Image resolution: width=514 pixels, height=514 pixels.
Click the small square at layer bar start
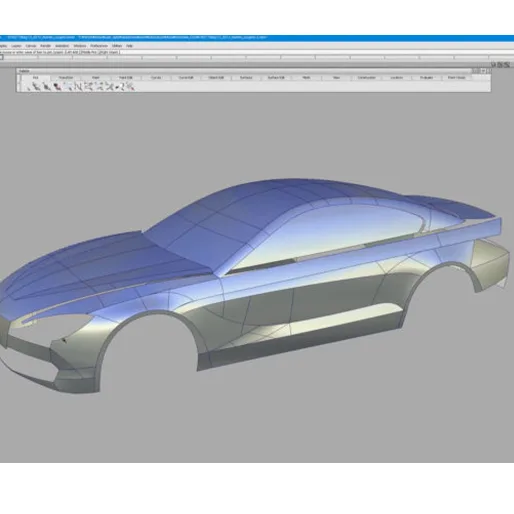coord(1,58)
